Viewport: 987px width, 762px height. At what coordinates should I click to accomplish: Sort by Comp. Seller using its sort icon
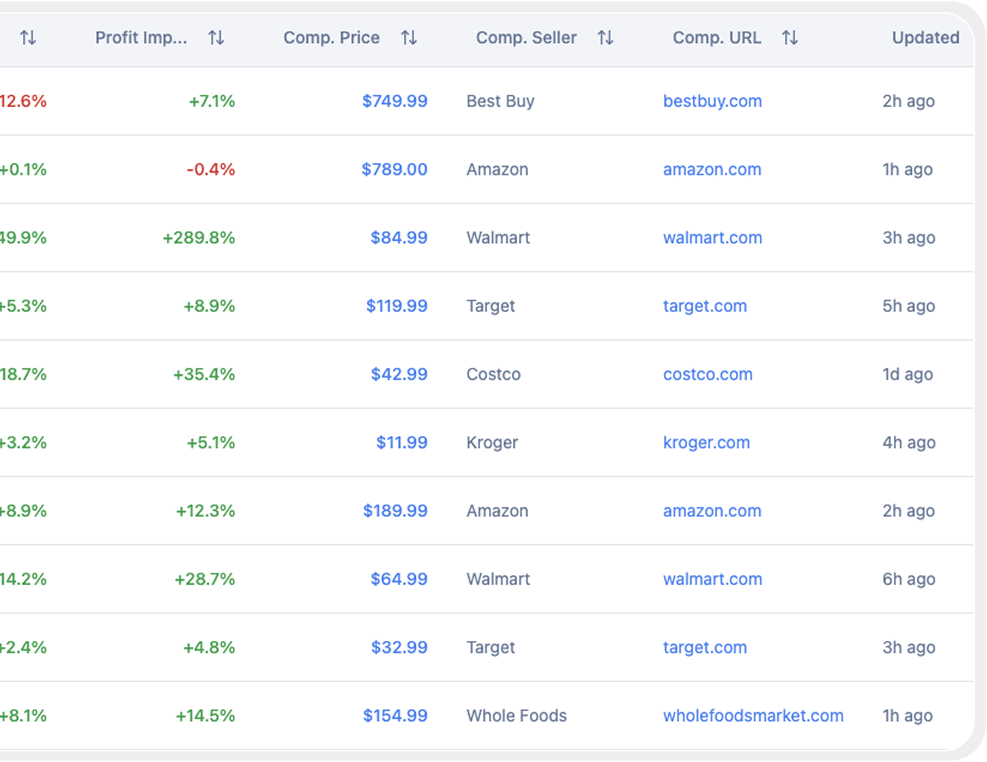pos(605,37)
